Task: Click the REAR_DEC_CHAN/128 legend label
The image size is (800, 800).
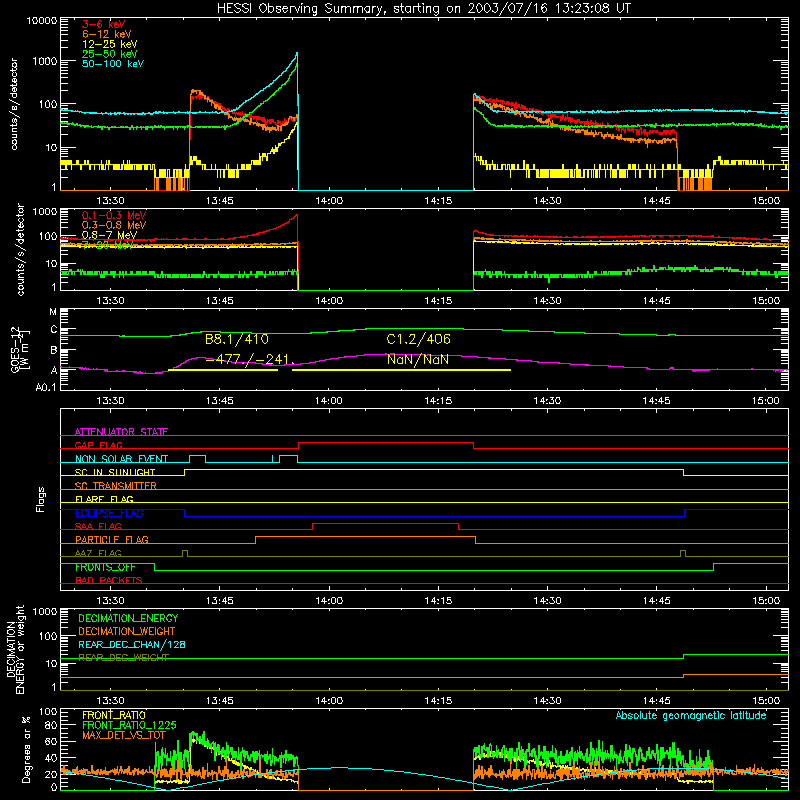Action: 132,645
